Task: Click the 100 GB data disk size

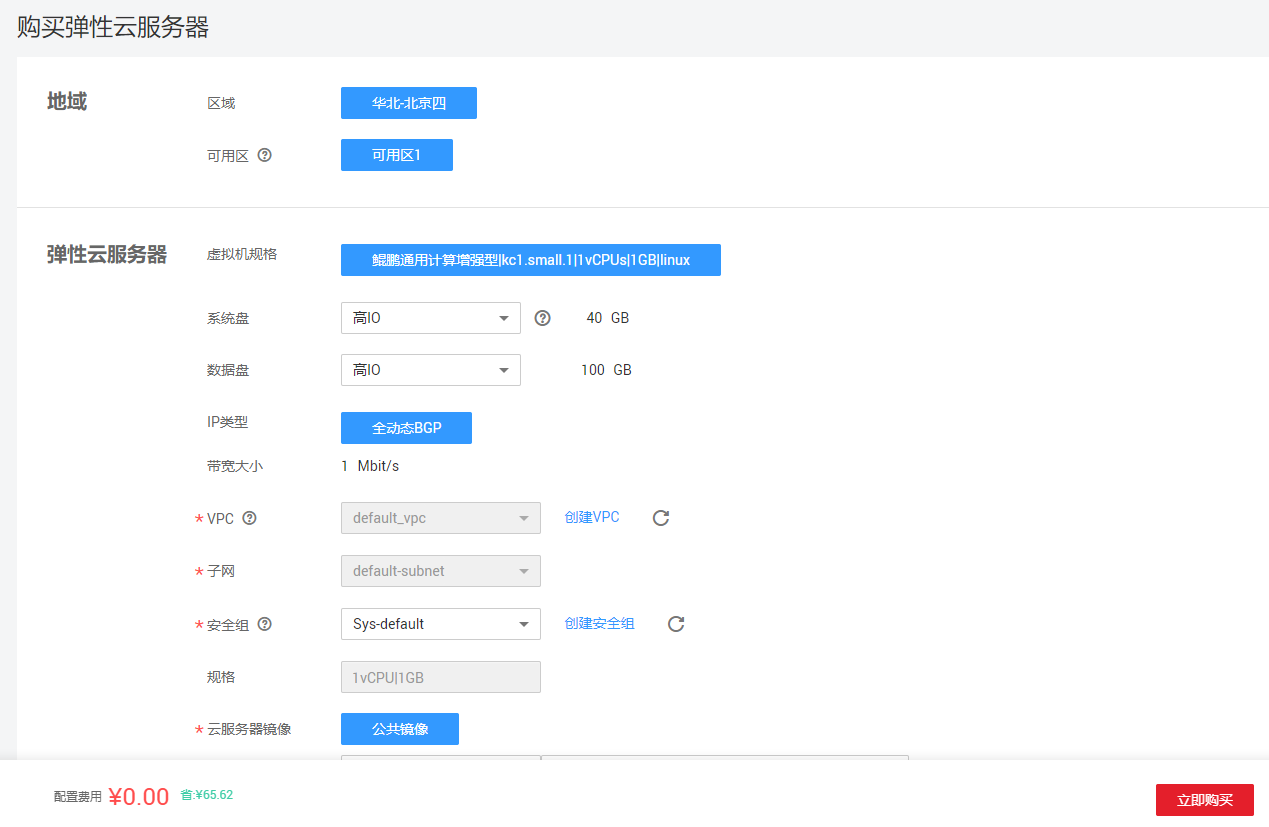Action: click(x=606, y=370)
